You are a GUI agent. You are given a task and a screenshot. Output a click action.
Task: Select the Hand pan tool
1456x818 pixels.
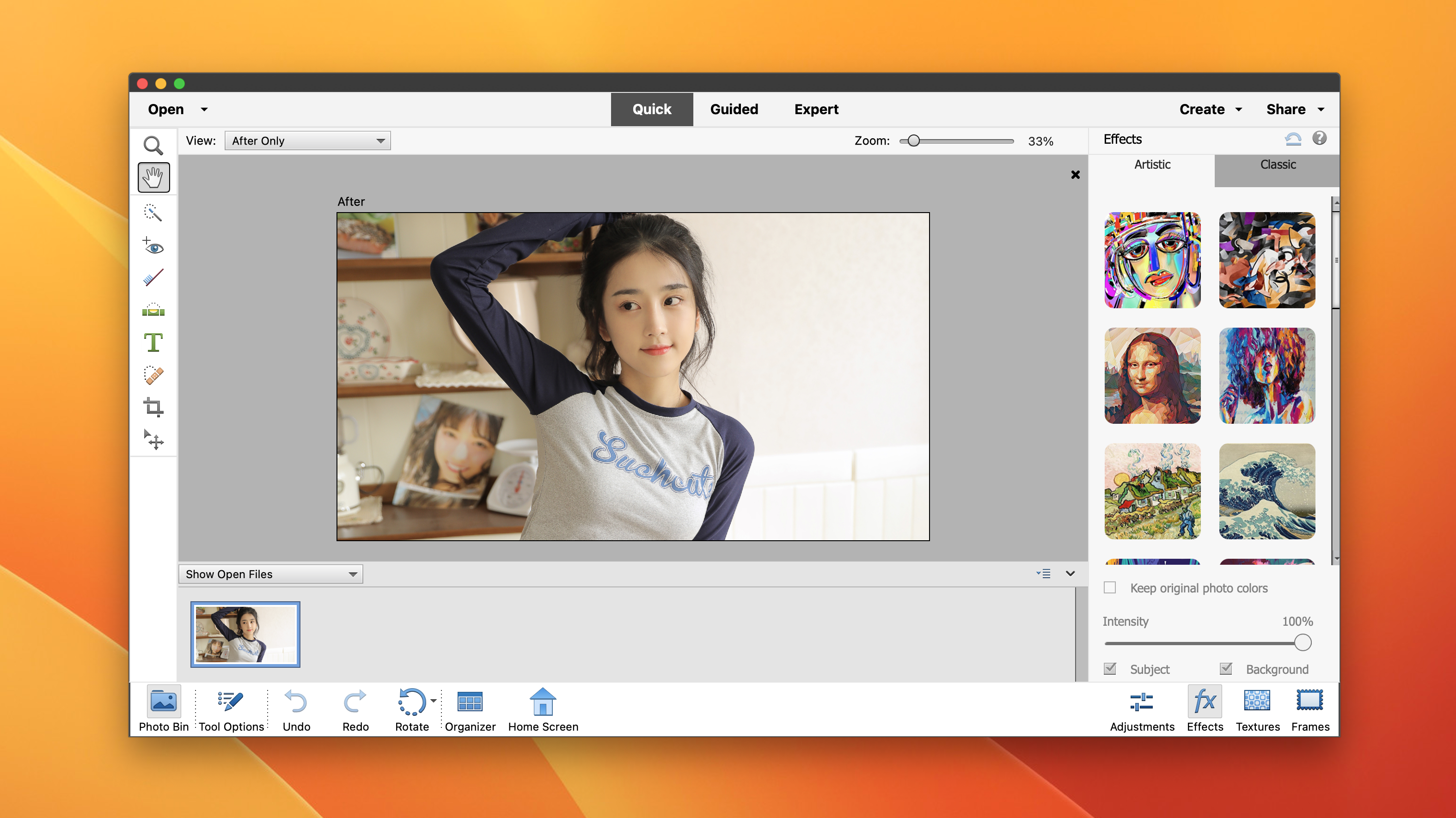pyautogui.click(x=153, y=178)
